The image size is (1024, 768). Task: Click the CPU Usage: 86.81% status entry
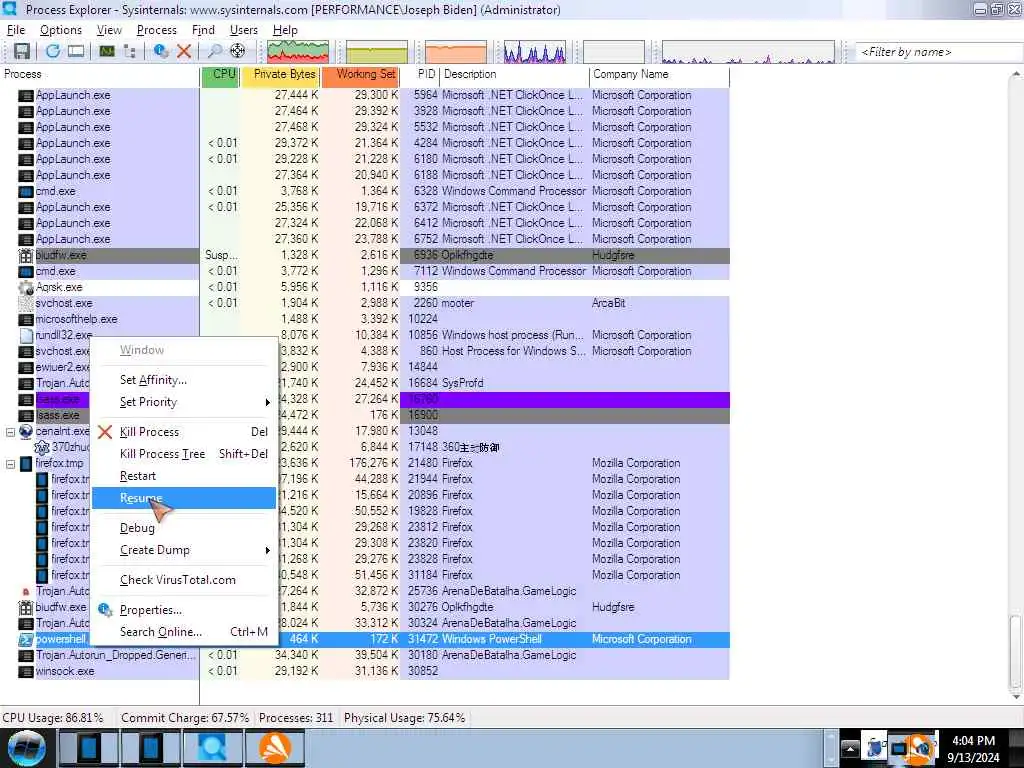point(53,718)
